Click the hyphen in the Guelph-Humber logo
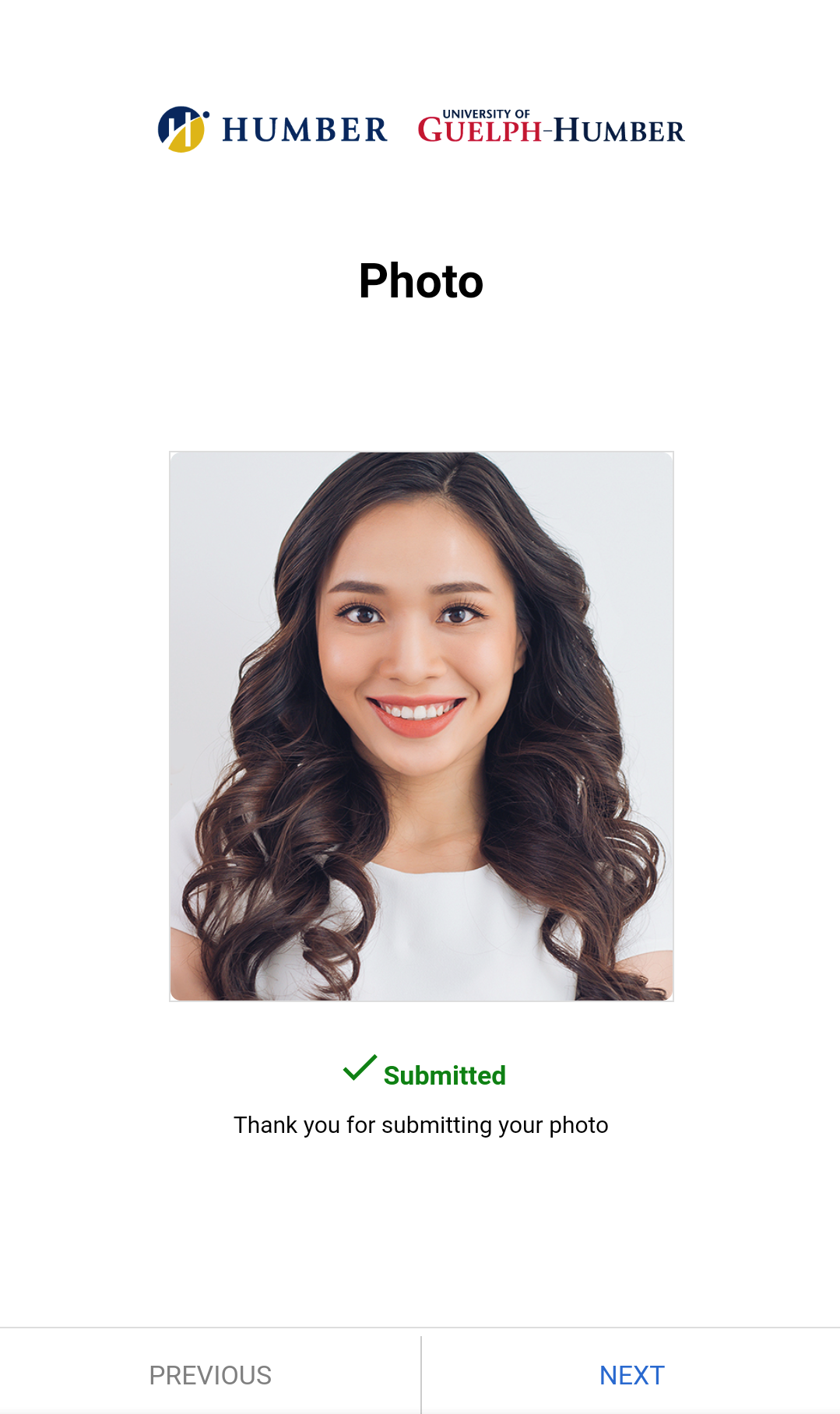Viewport: 840px width, 1414px height. tap(547, 132)
